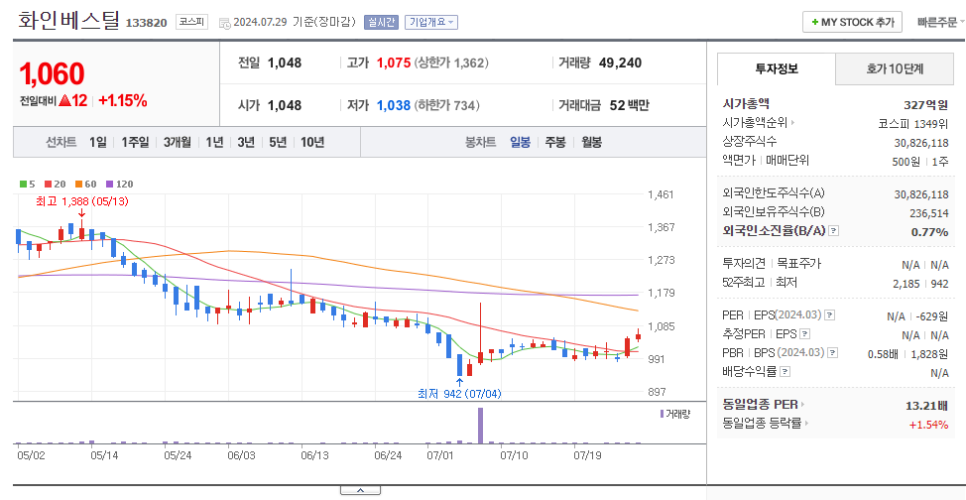966x500 pixels.
Task: Select the 일봉 candle chart
Action: pos(520,142)
